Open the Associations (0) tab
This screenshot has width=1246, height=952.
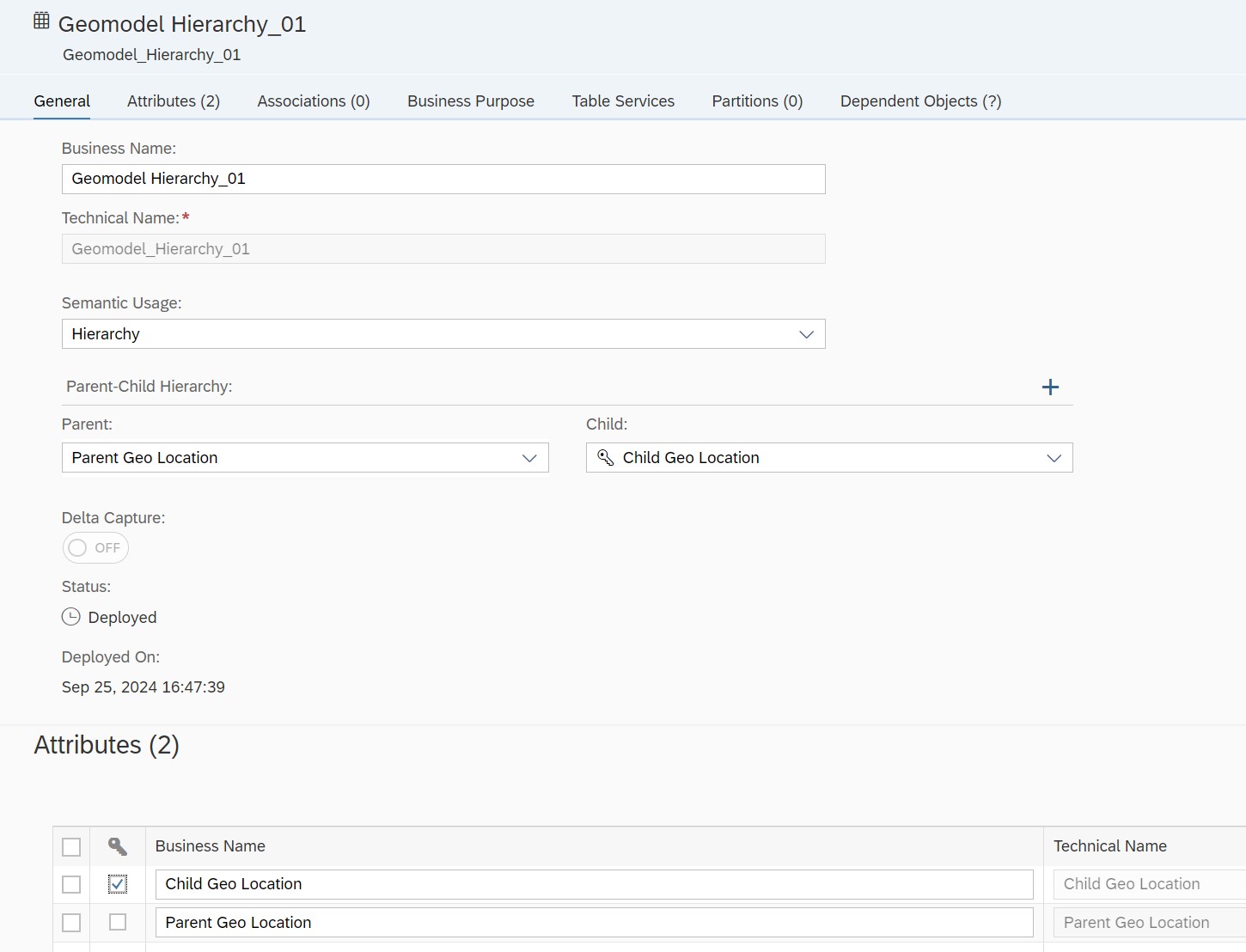[x=313, y=101]
